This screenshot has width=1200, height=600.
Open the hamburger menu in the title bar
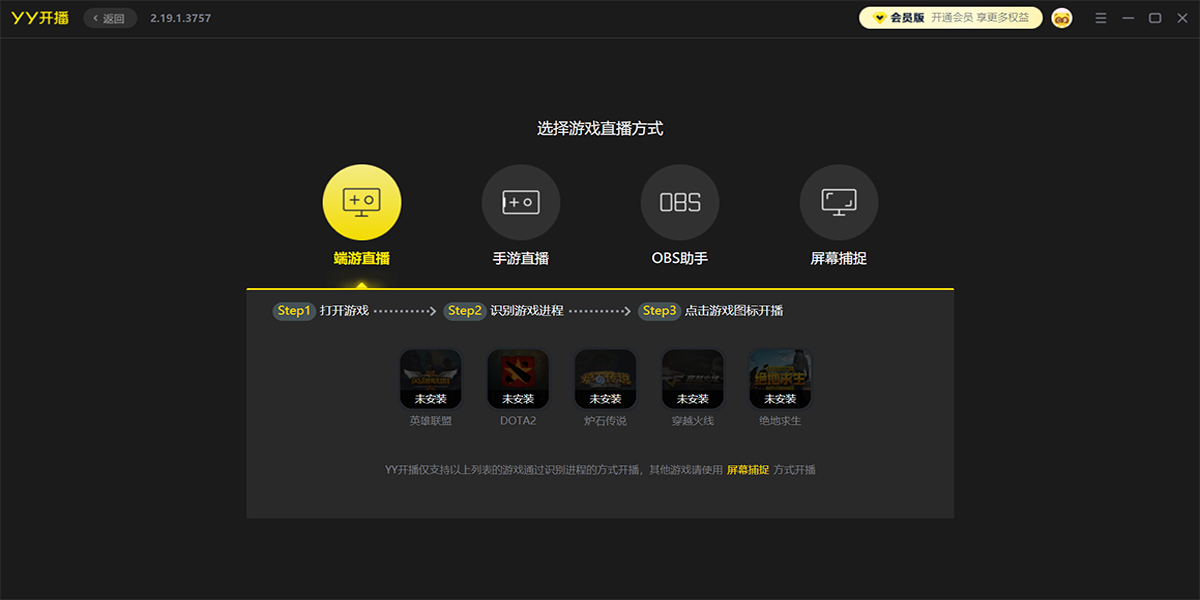pos(1099,17)
